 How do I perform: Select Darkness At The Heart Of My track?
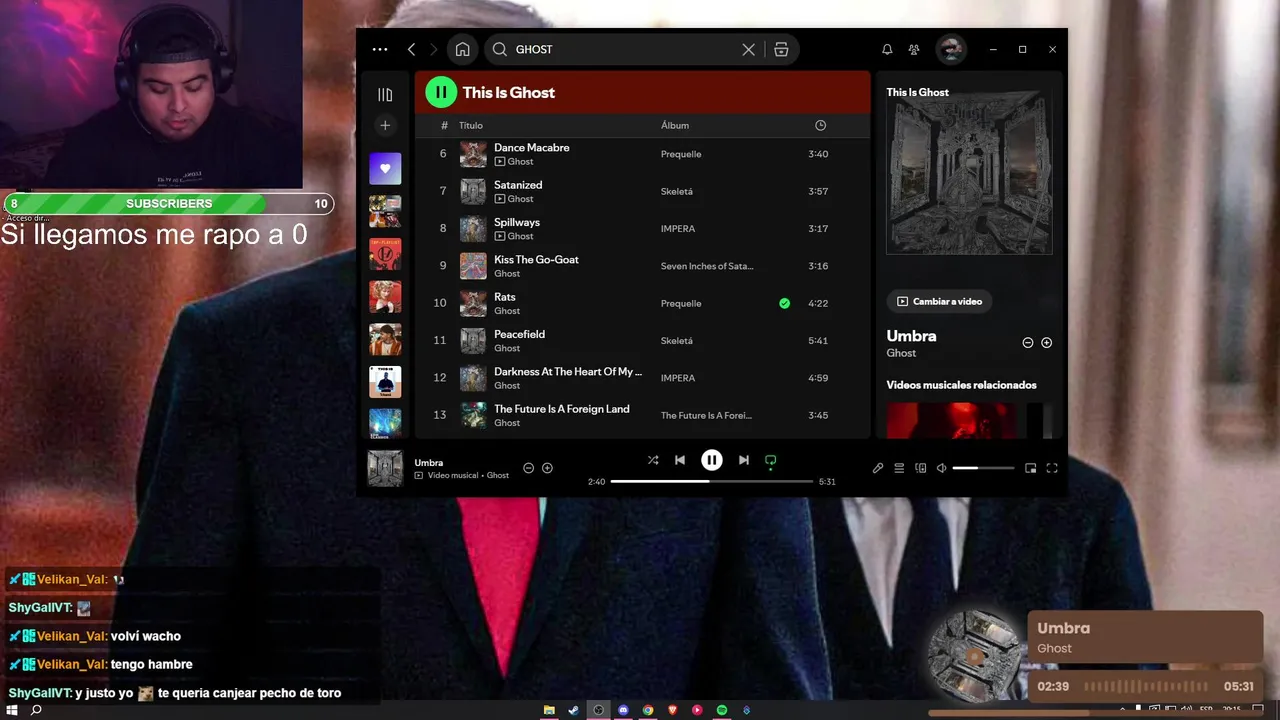coord(568,371)
